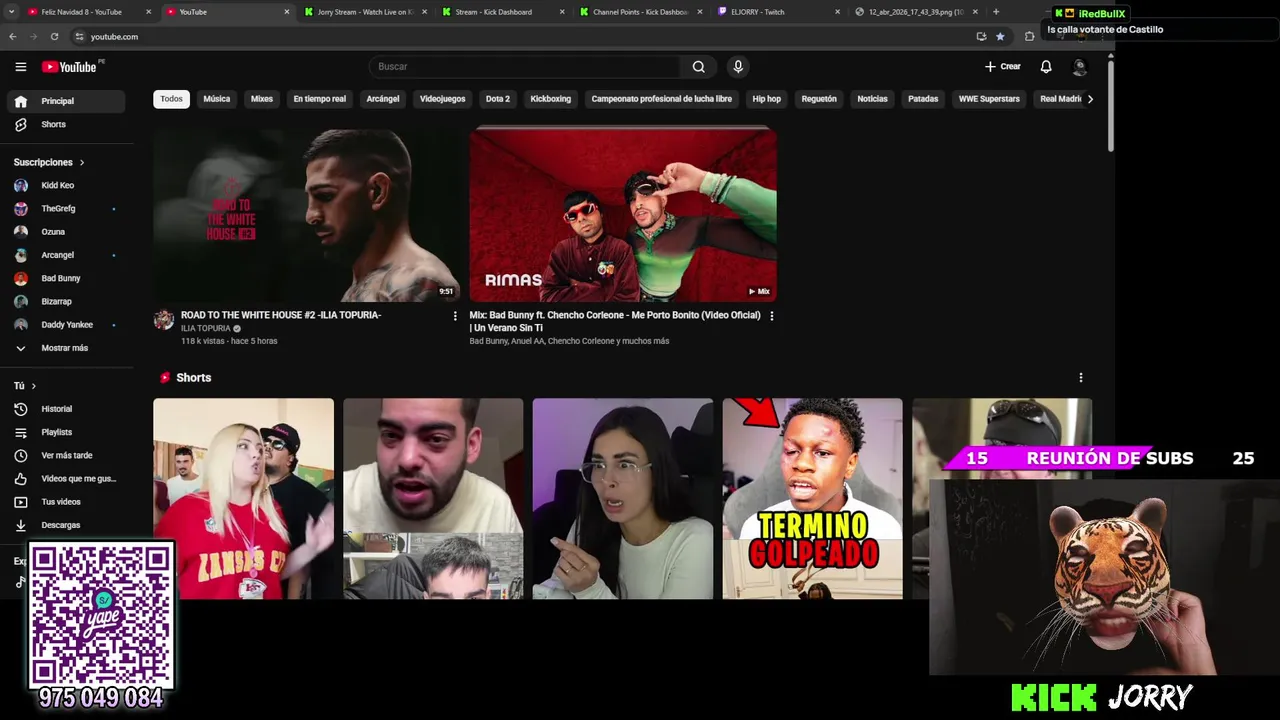
Task: Open the ILIA TOPURIA channel link
Action: [x=206, y=328]
